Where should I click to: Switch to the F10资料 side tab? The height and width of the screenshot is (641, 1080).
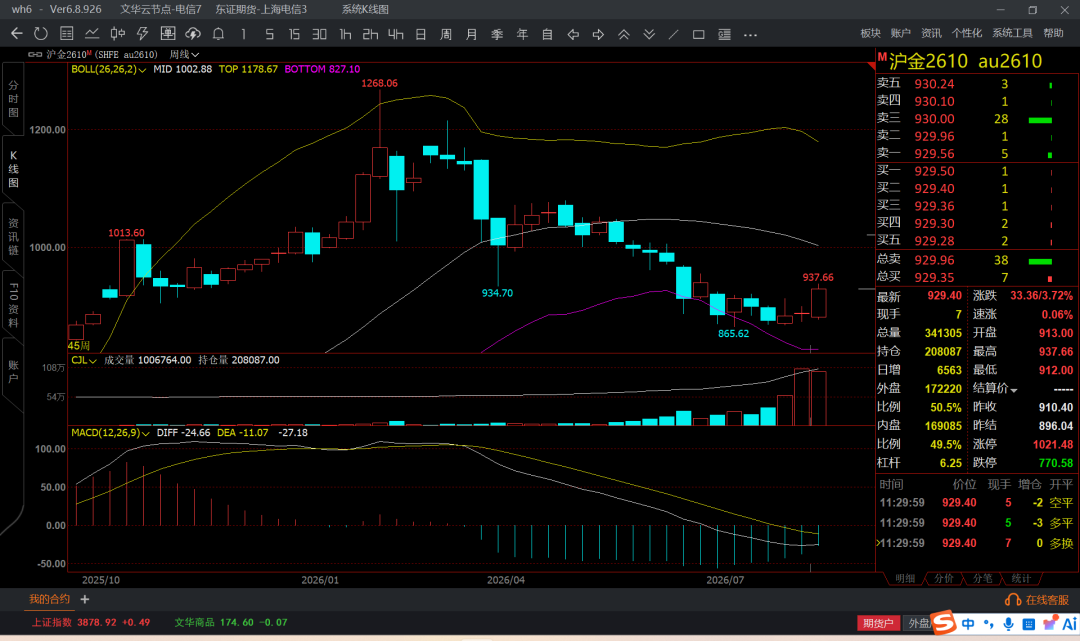coord(13,304)
